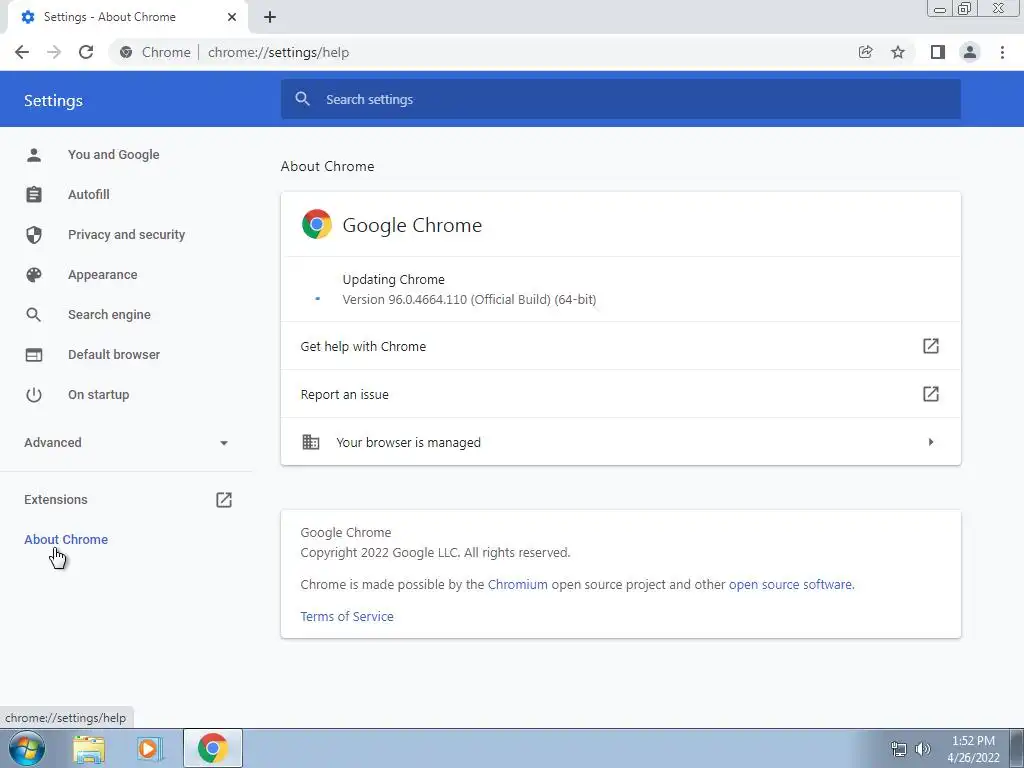Follow the open source software link
1024x768 pixels.
[790, 584]
